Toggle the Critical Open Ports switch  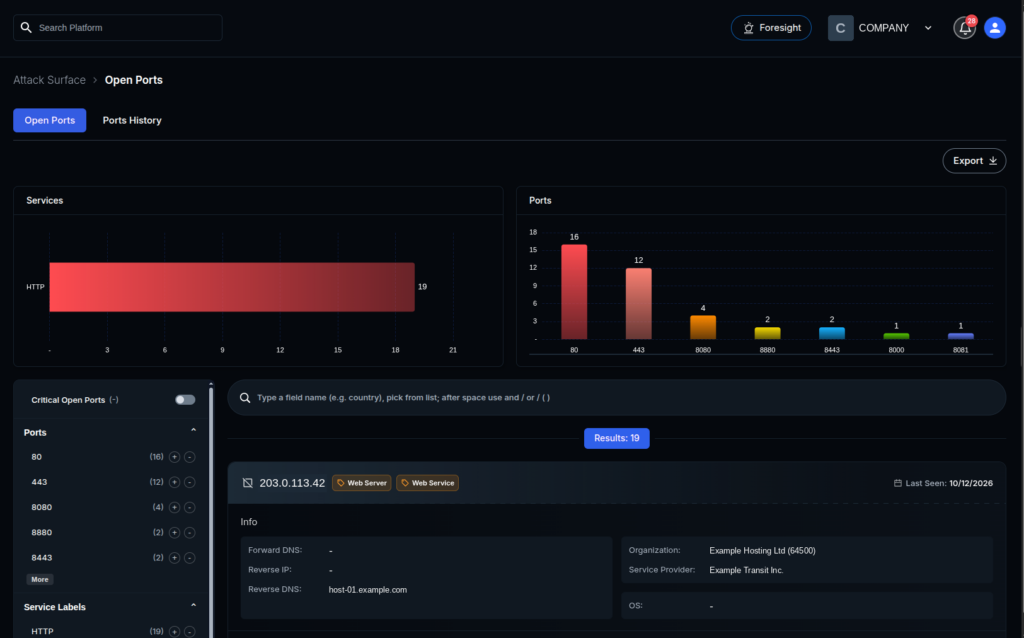click(185, 400)
